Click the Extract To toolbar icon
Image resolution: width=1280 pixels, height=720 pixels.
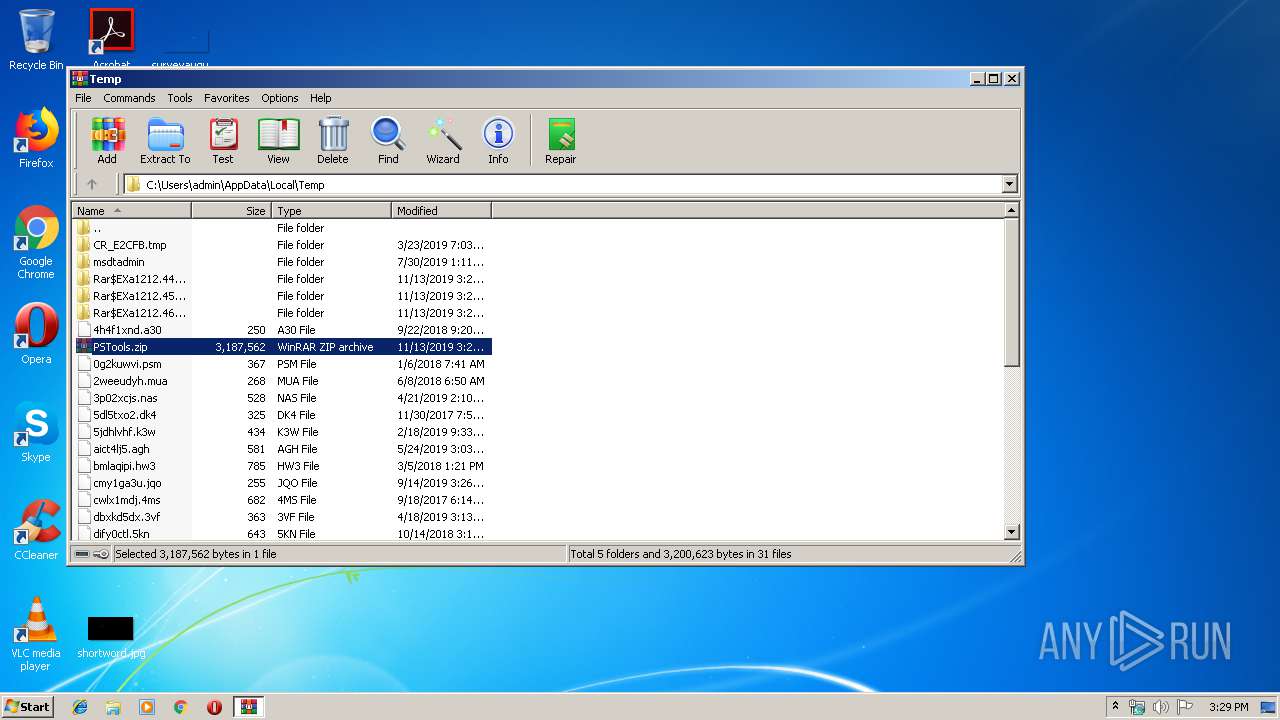click(x=165, y=141)
